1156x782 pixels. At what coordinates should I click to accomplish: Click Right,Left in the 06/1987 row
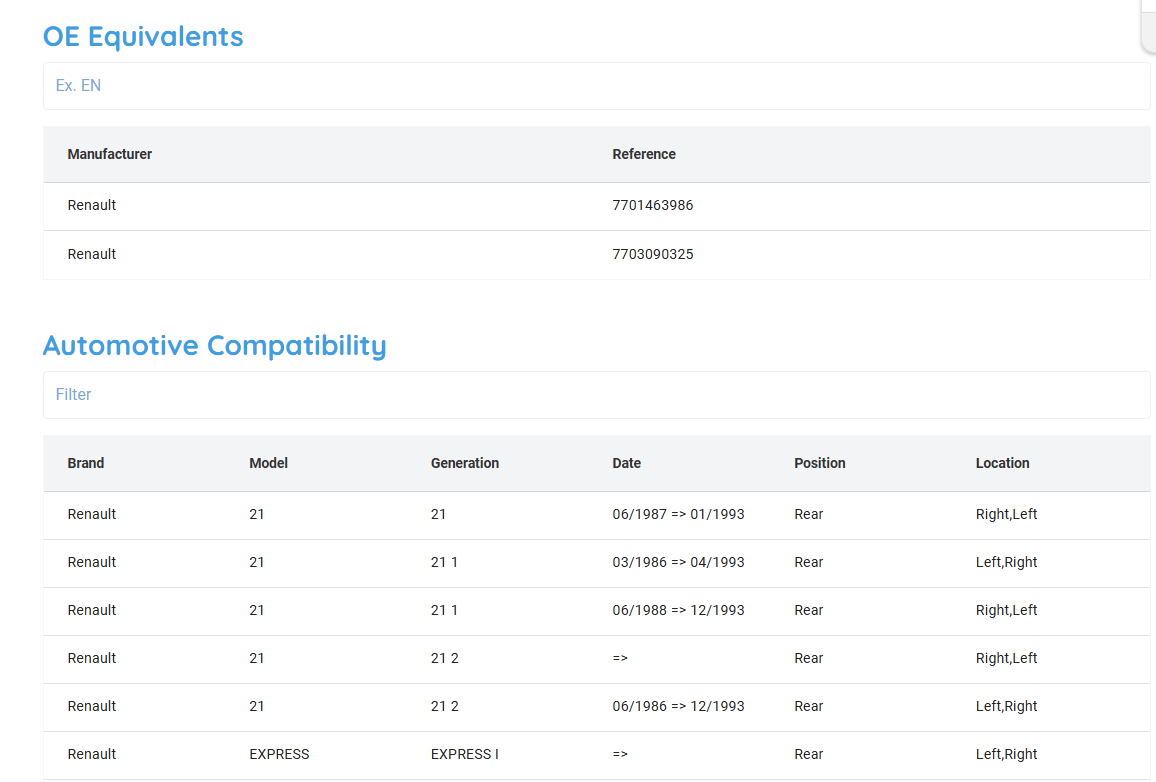pos(1006,514)
